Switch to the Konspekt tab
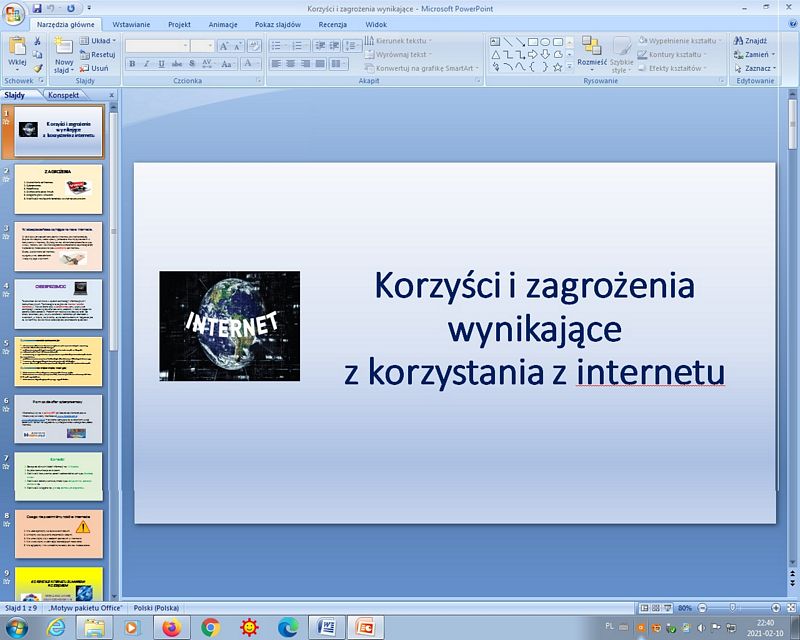 point(63,95)
